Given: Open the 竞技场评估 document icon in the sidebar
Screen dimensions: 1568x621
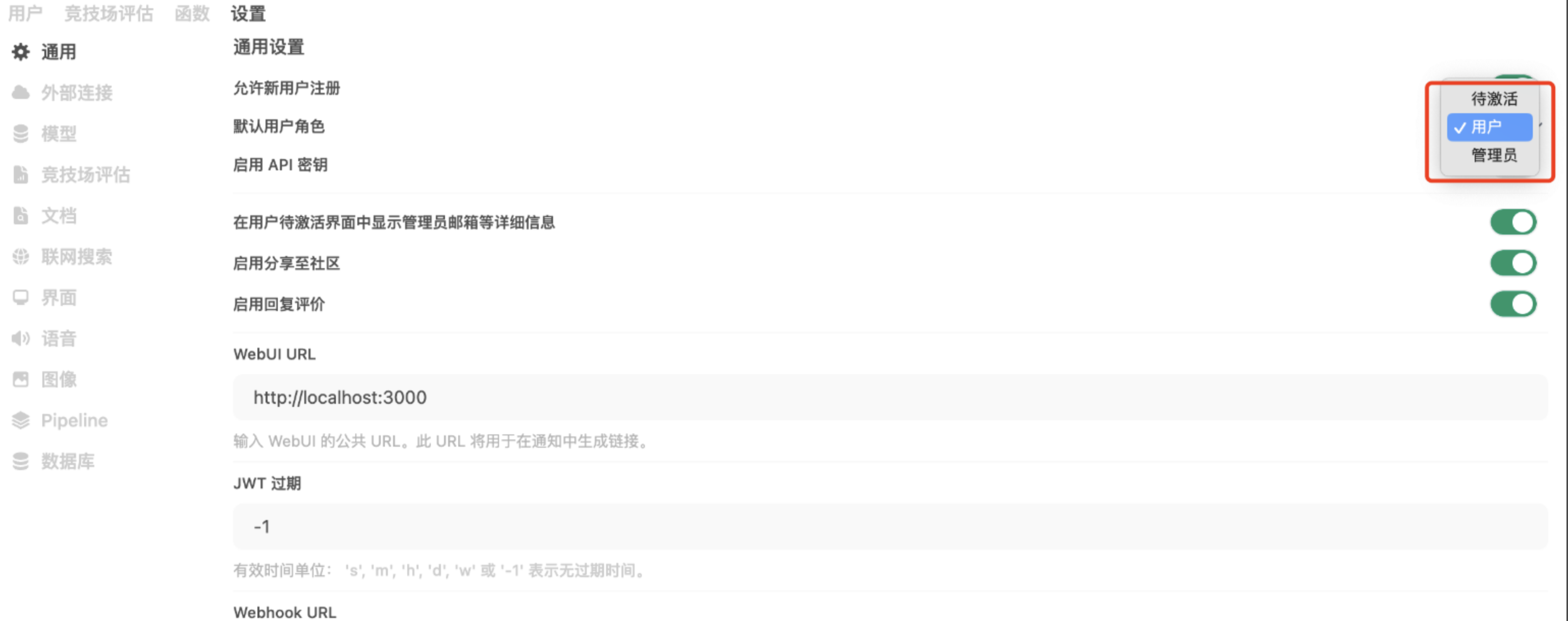Looking at the screenshot, I should pyautogui.click(x=21, y=175).
